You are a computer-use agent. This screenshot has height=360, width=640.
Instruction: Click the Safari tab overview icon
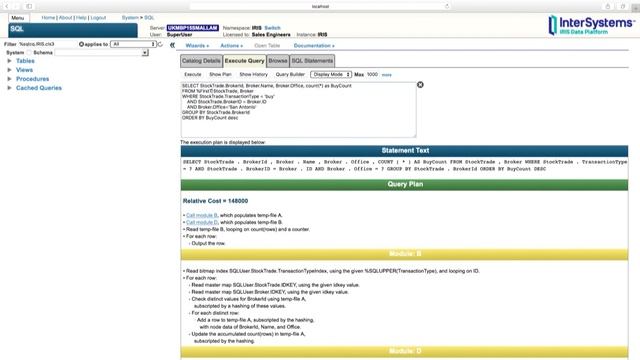(623, 6)
